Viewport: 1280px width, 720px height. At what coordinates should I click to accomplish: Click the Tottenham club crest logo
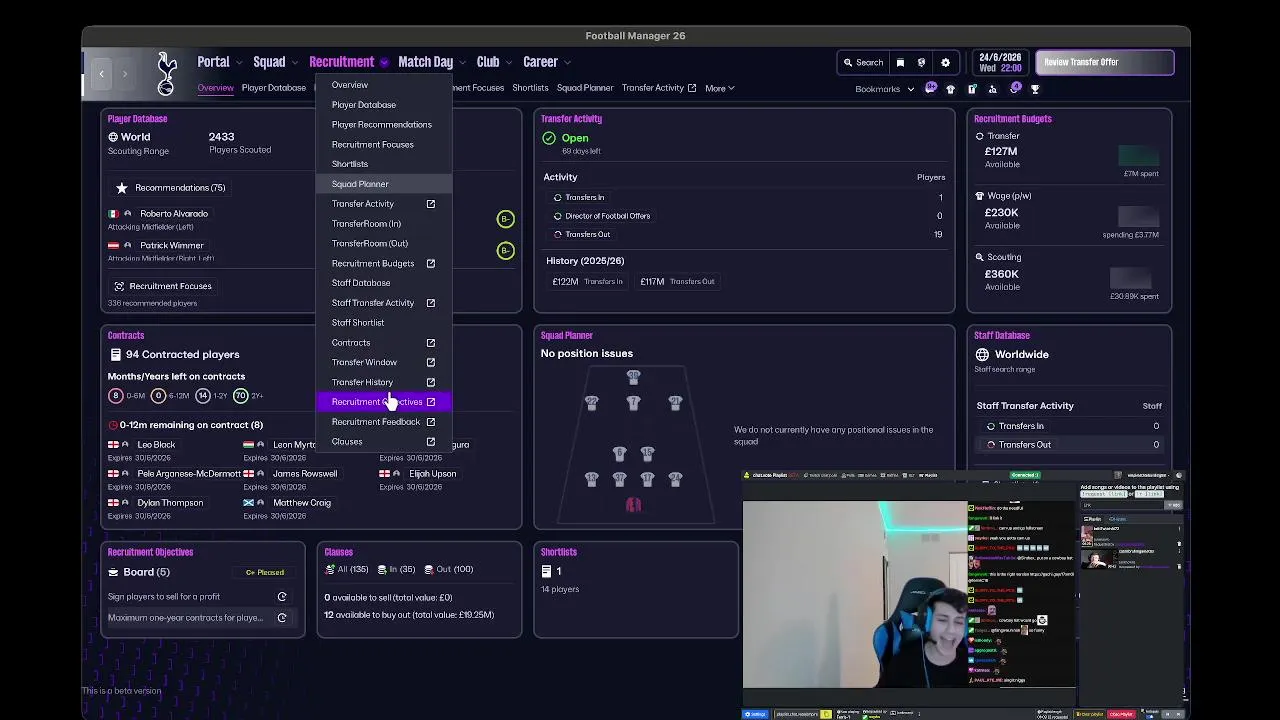[167, 73]
